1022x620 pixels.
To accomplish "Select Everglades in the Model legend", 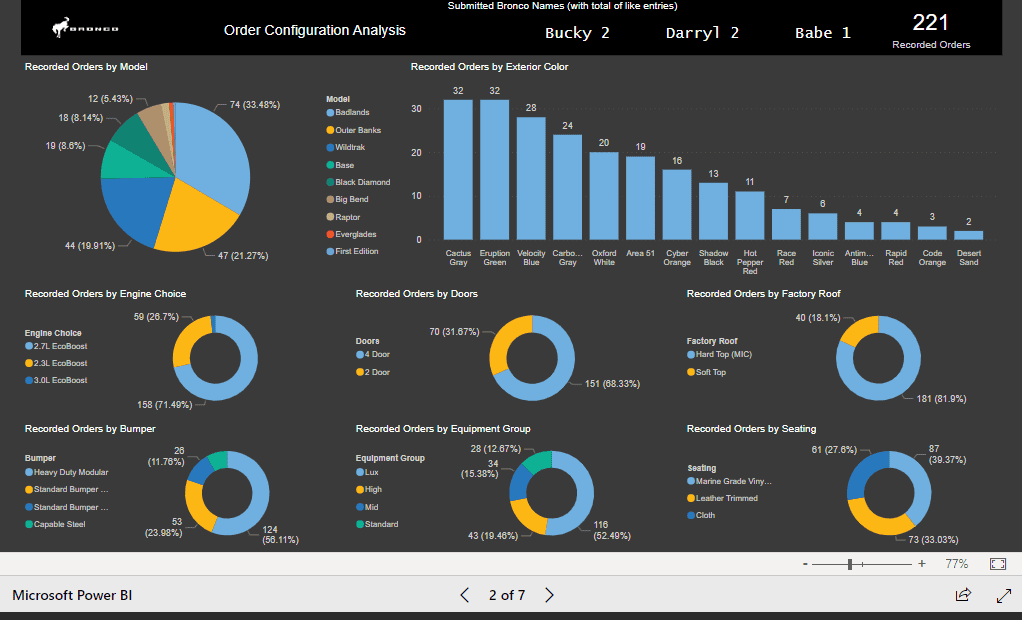I will pyautogui.click(x=351, y=234).
